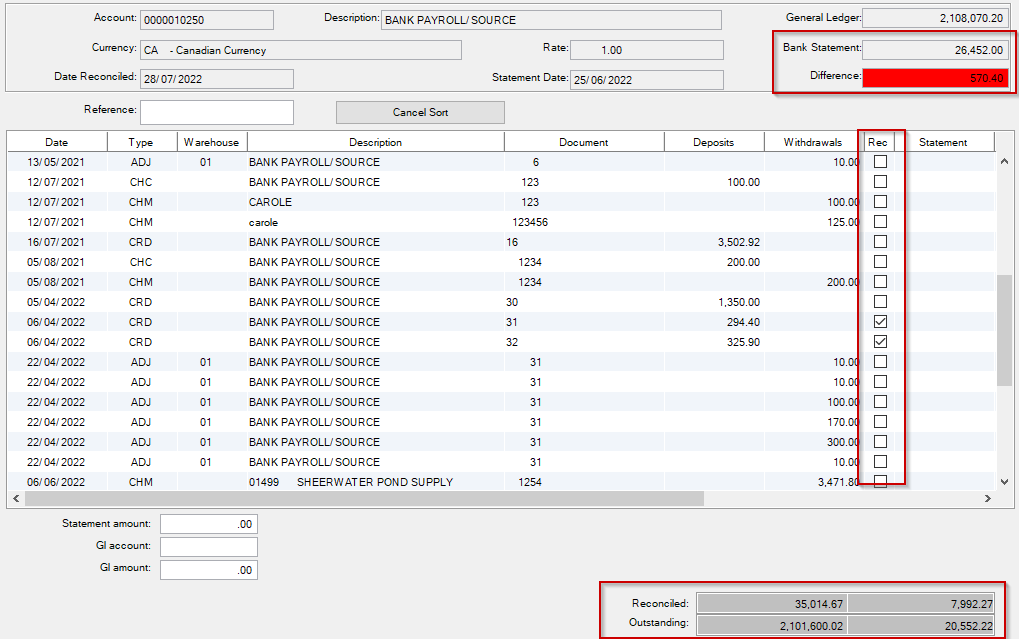Screen dimensions: 1019x639
Task: Check Rec box for 1,350.00 deposit
Action: (881, 302)
